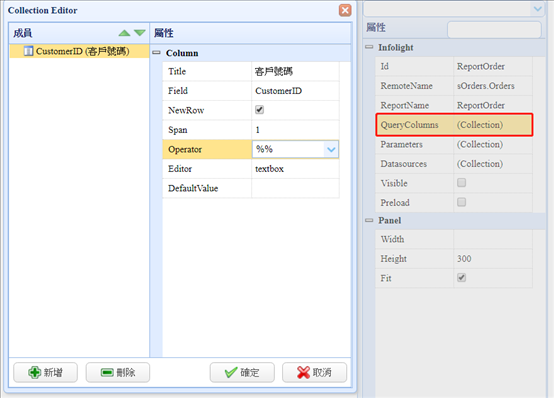
Task: Click the Datasources property label
Action: point(403,164)
